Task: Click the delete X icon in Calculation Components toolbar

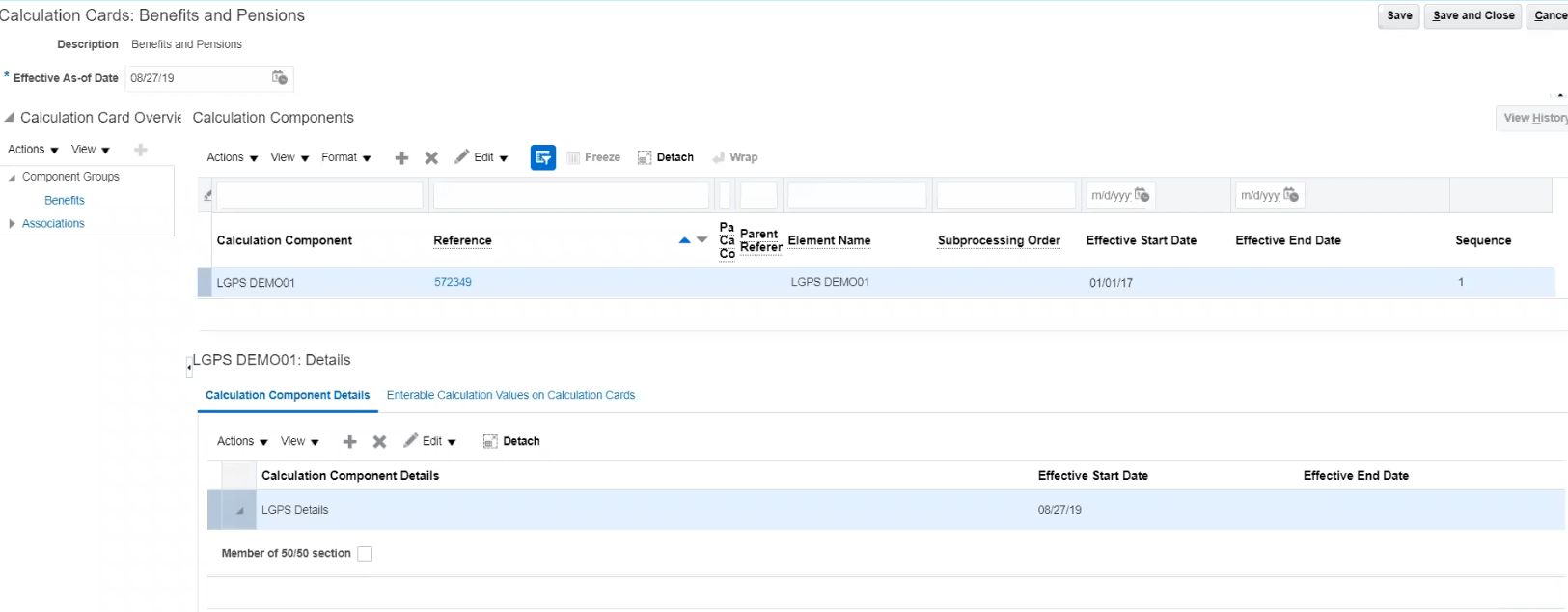Action: tap(431, 157)
